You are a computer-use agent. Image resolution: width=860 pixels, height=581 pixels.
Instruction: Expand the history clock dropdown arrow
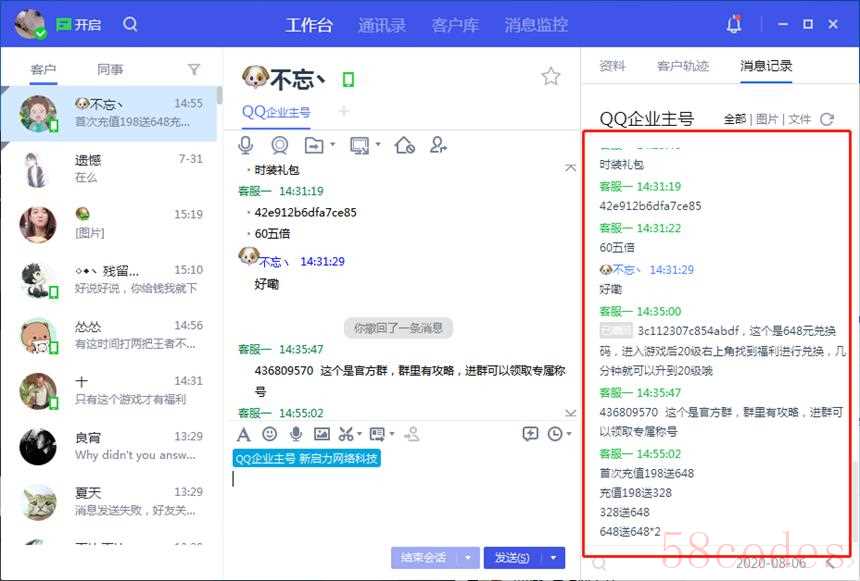pos(569,434)
